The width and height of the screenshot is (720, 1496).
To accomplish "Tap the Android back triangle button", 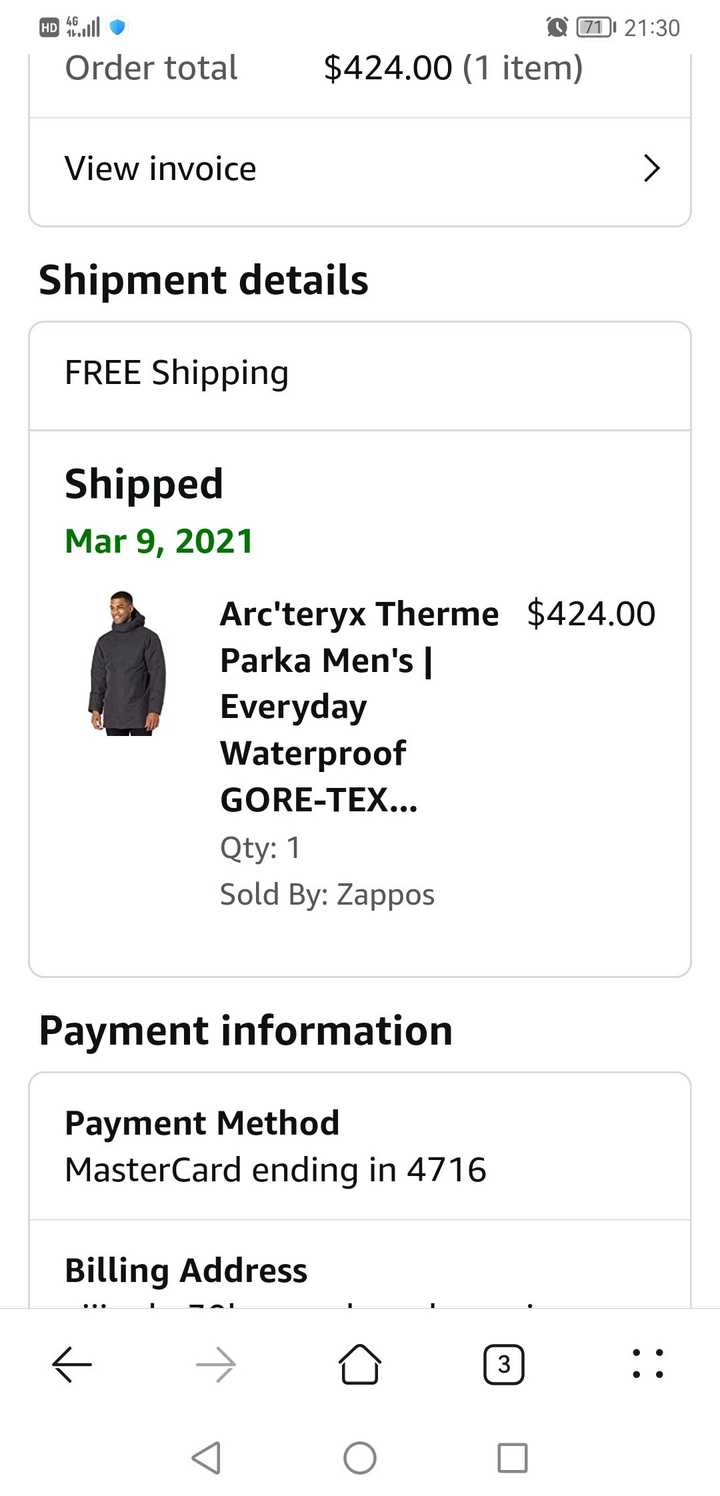I will 206,1458.
